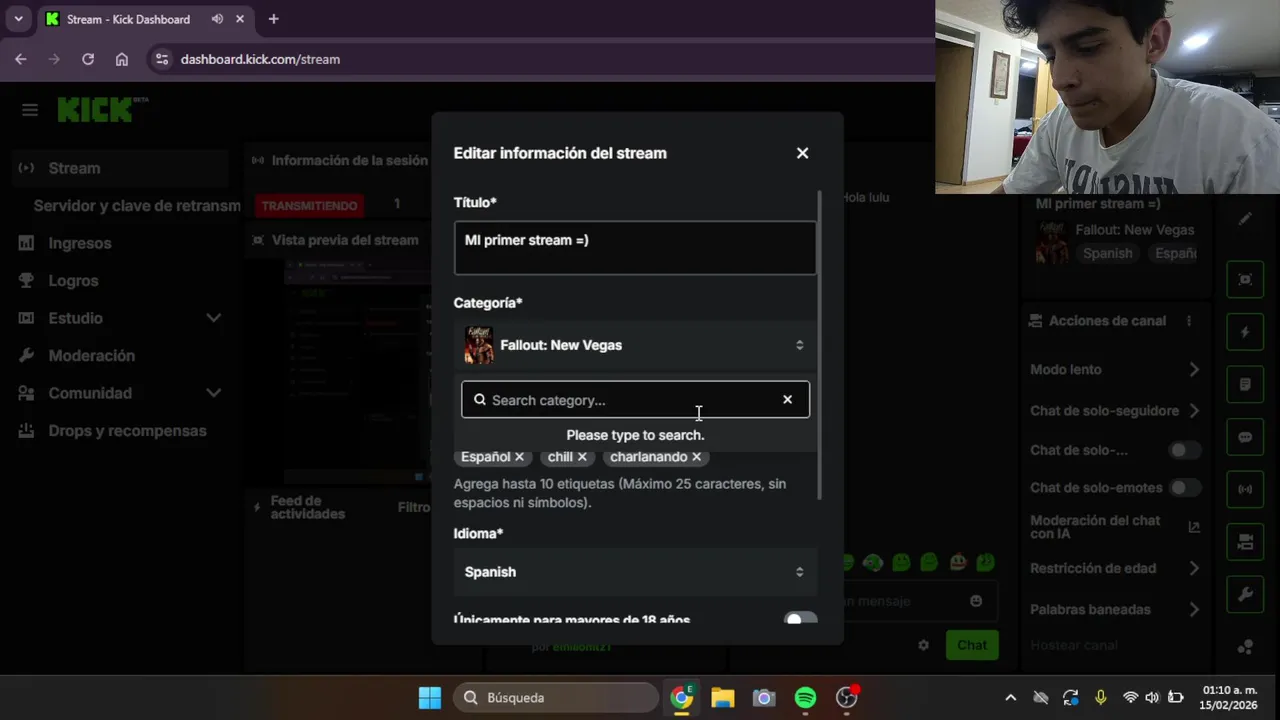Select Stream in the sidebar
1280x720 pixels.
[122, 168]
